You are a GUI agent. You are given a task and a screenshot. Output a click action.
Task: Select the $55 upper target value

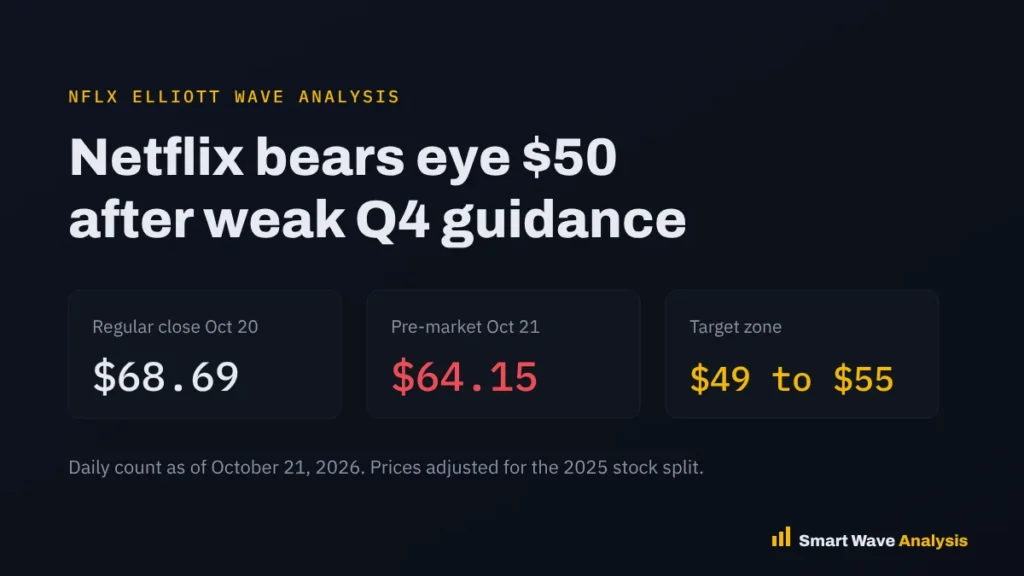[863, 379]
